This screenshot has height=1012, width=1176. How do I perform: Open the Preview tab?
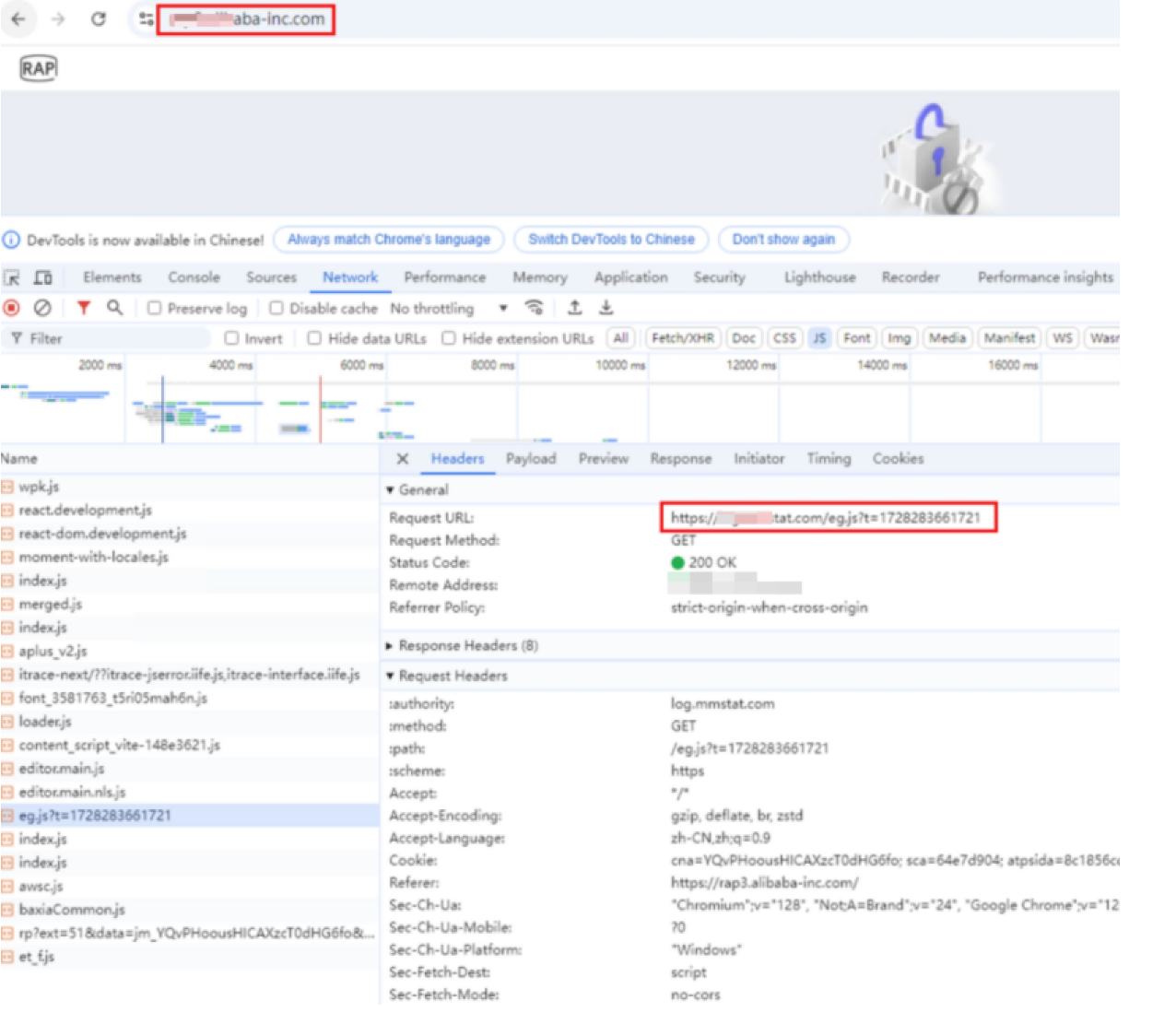pyautogui.click(x=604, y=459)
